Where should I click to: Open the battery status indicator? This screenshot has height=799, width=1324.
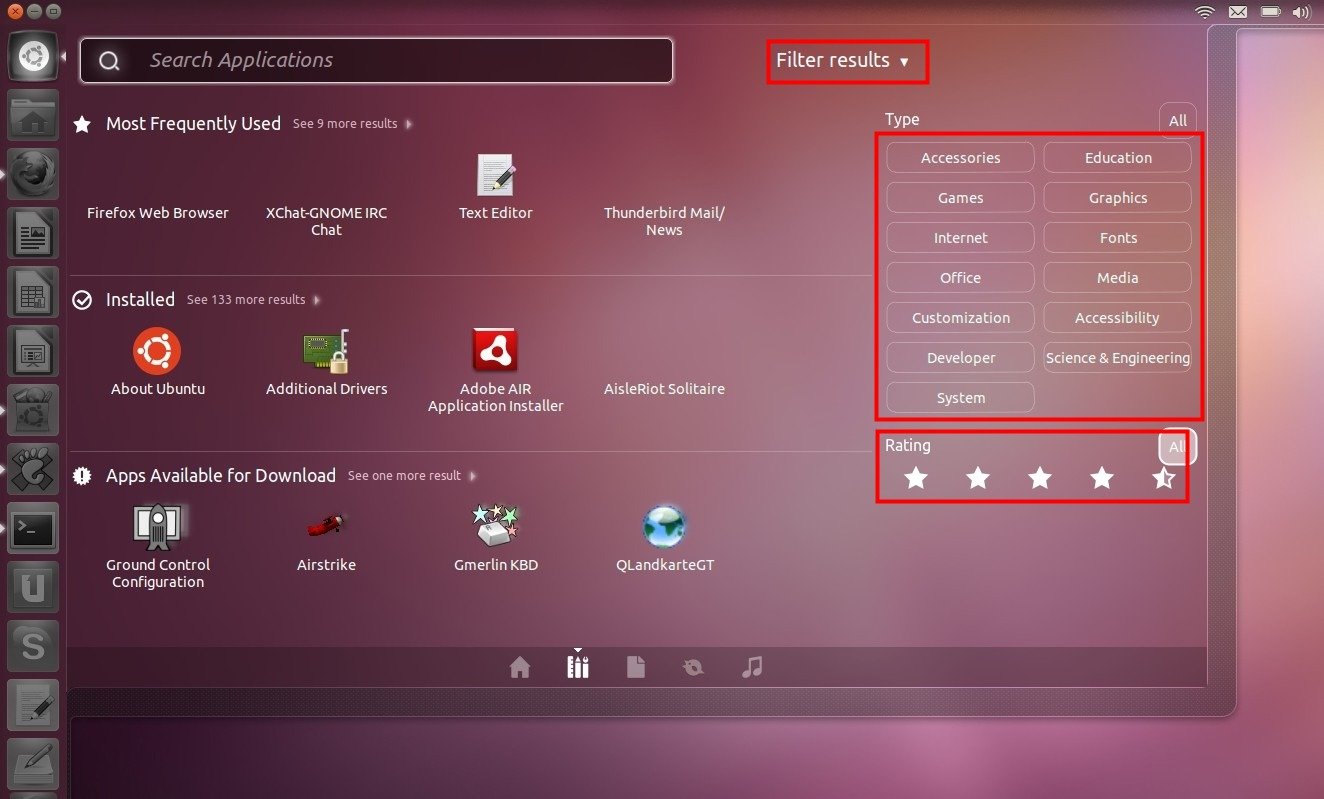1270,12
